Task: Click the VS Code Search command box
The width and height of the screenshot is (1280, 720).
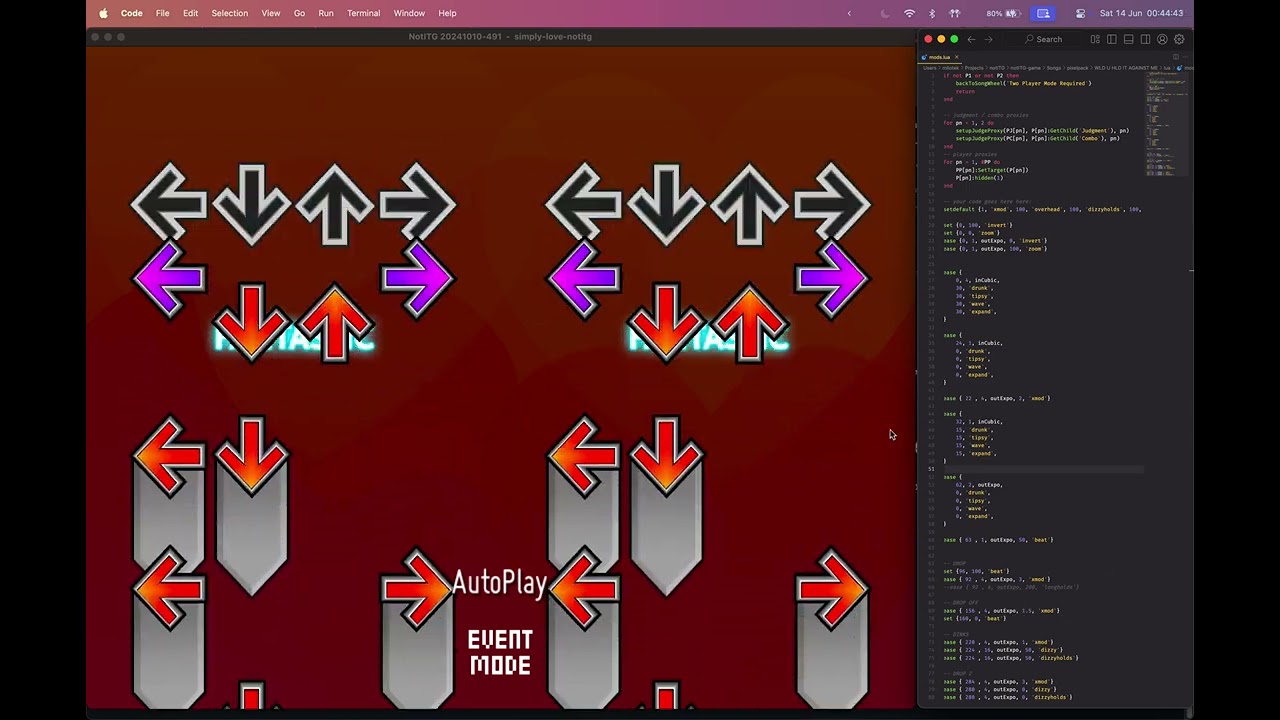Action: pyautogui.click(x=1043, y=39)
